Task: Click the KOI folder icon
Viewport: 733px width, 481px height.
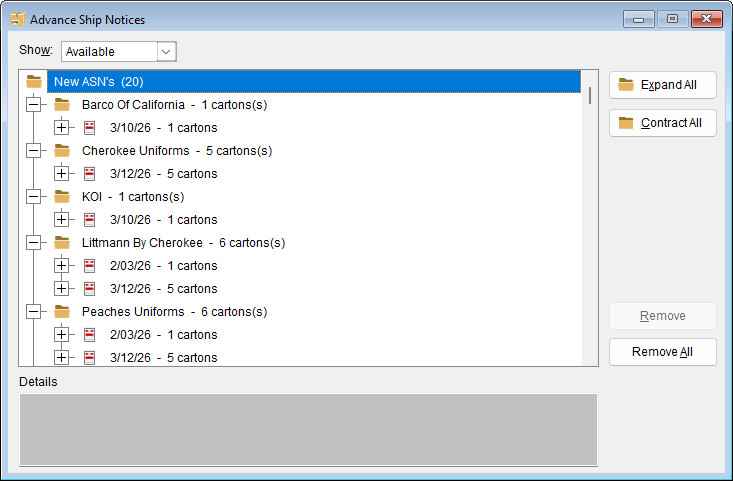Action: 62,197
